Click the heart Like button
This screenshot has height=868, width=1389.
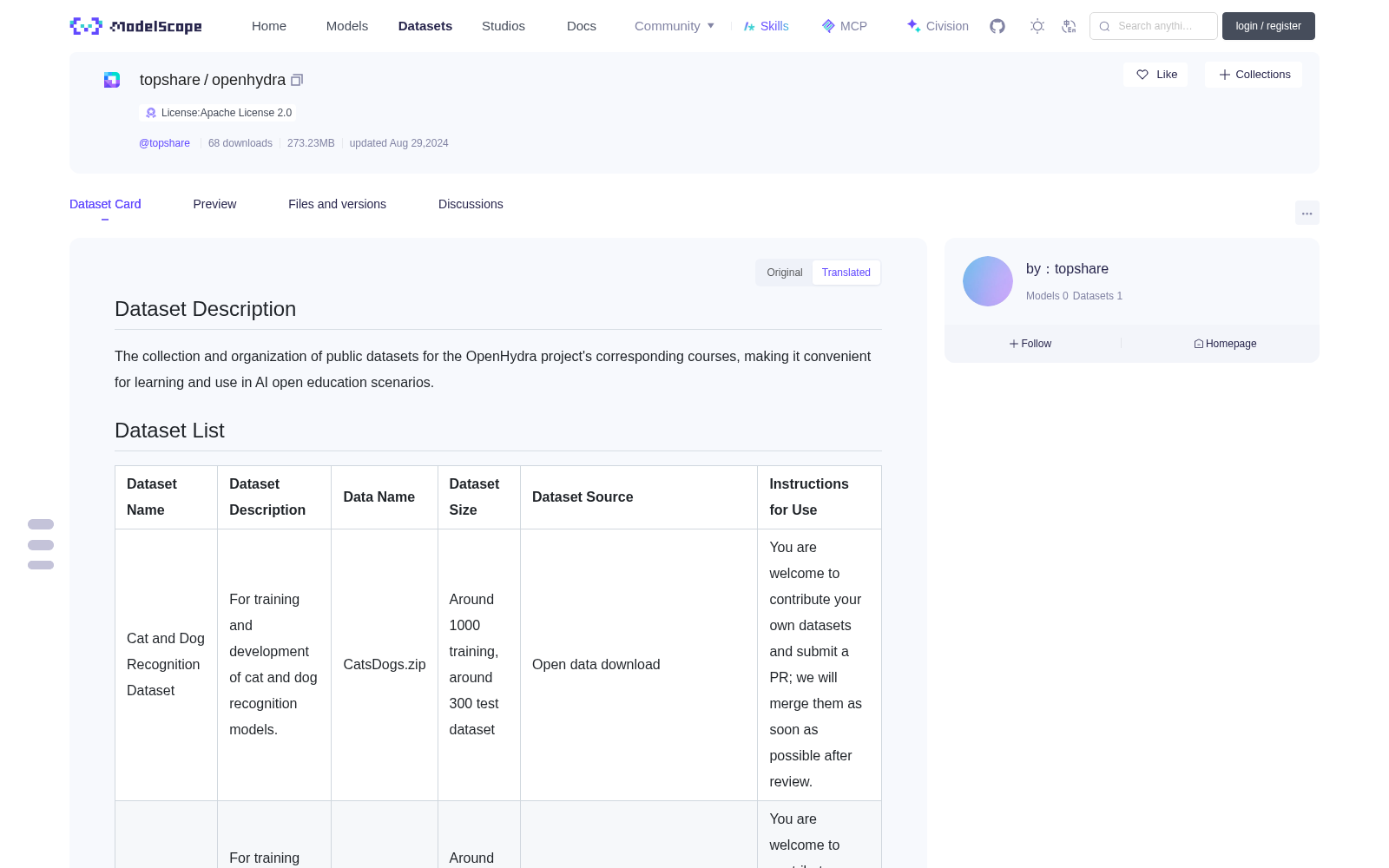(x=1156, y=75)
